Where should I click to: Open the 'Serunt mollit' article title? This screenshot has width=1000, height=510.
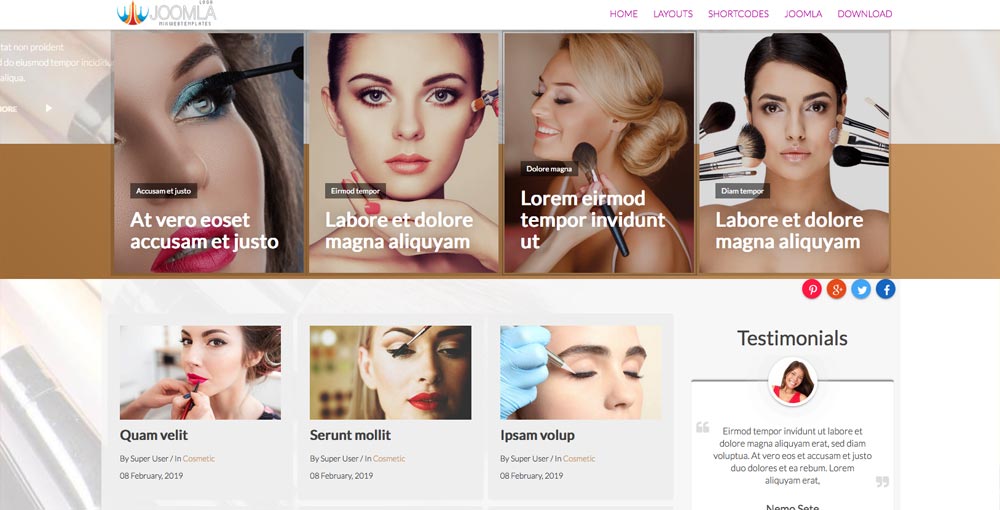tap(350, 435)
